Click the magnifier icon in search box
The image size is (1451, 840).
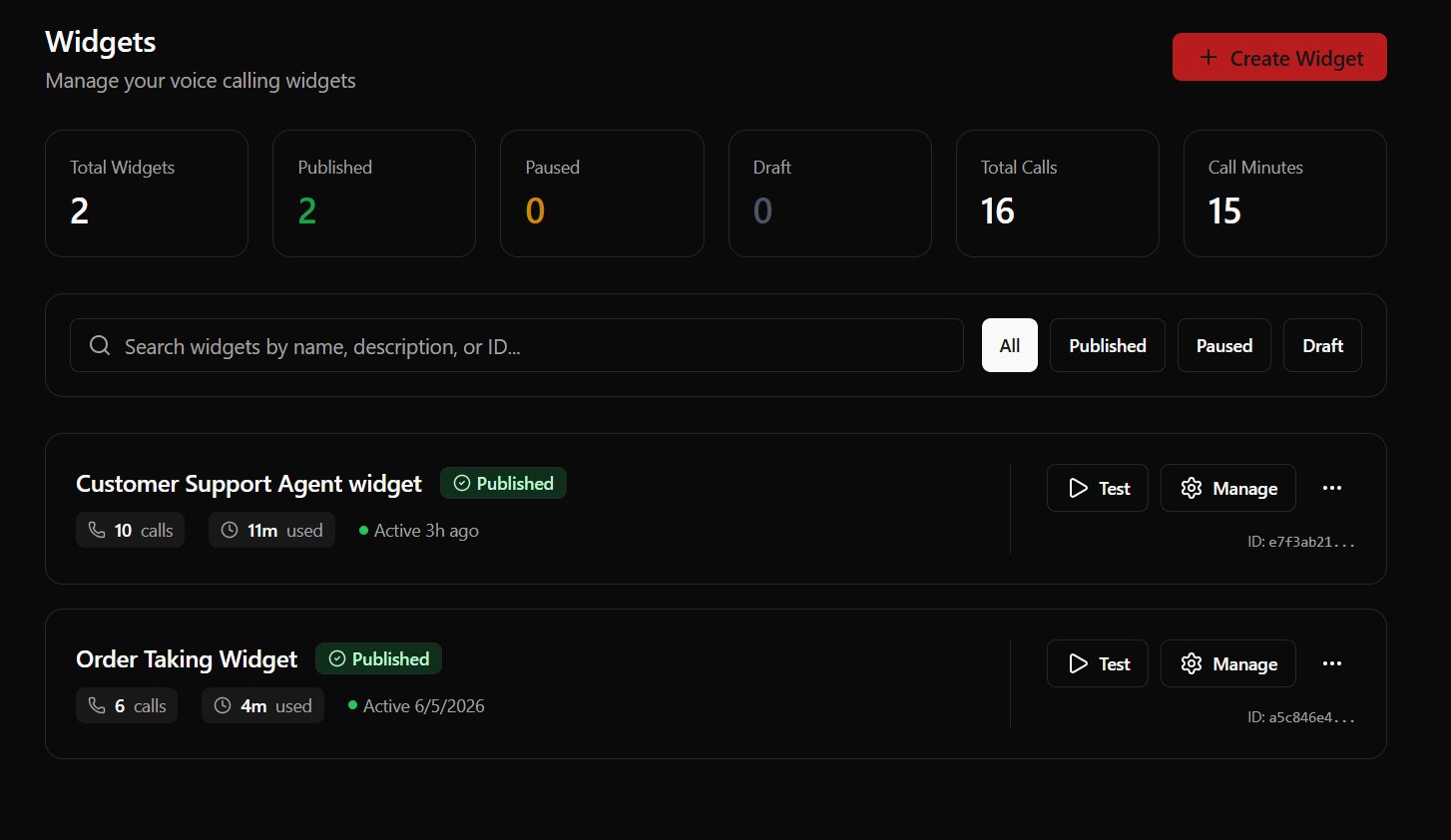(x=100, y=345)
